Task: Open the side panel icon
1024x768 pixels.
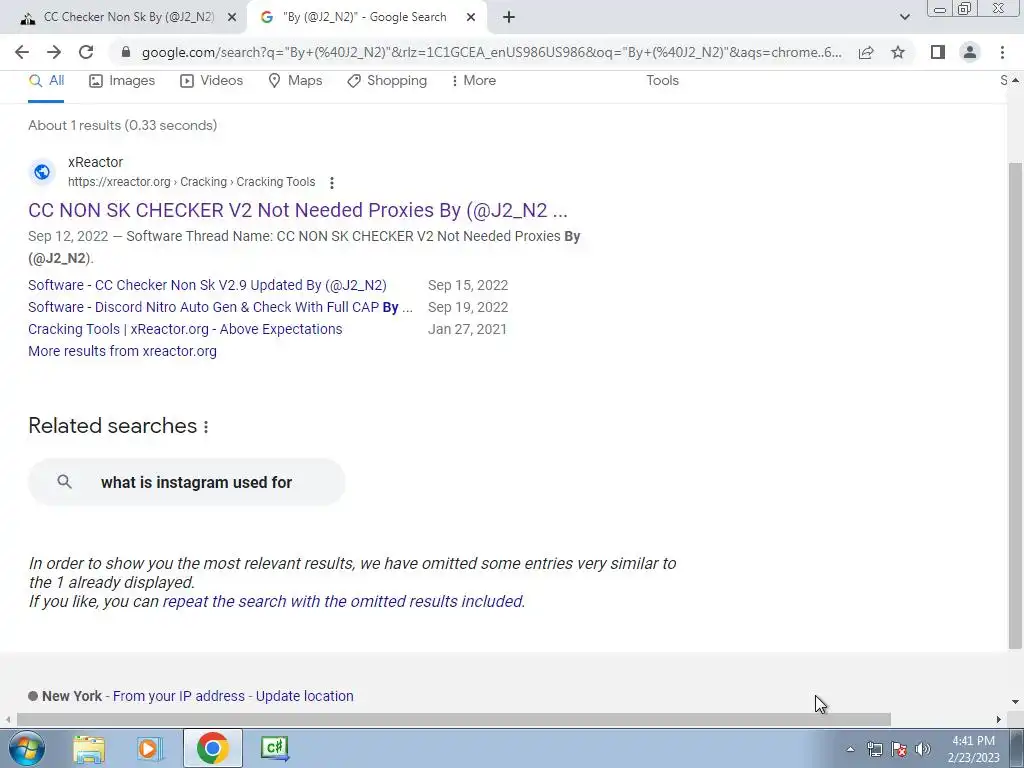Action: coord(938,52)
